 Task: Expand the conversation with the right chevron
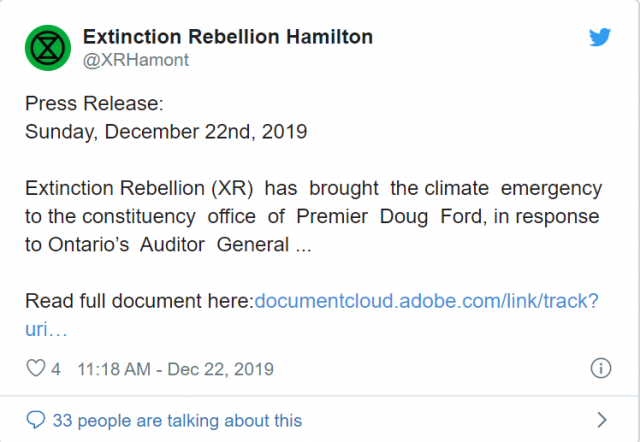coord(602,420)
